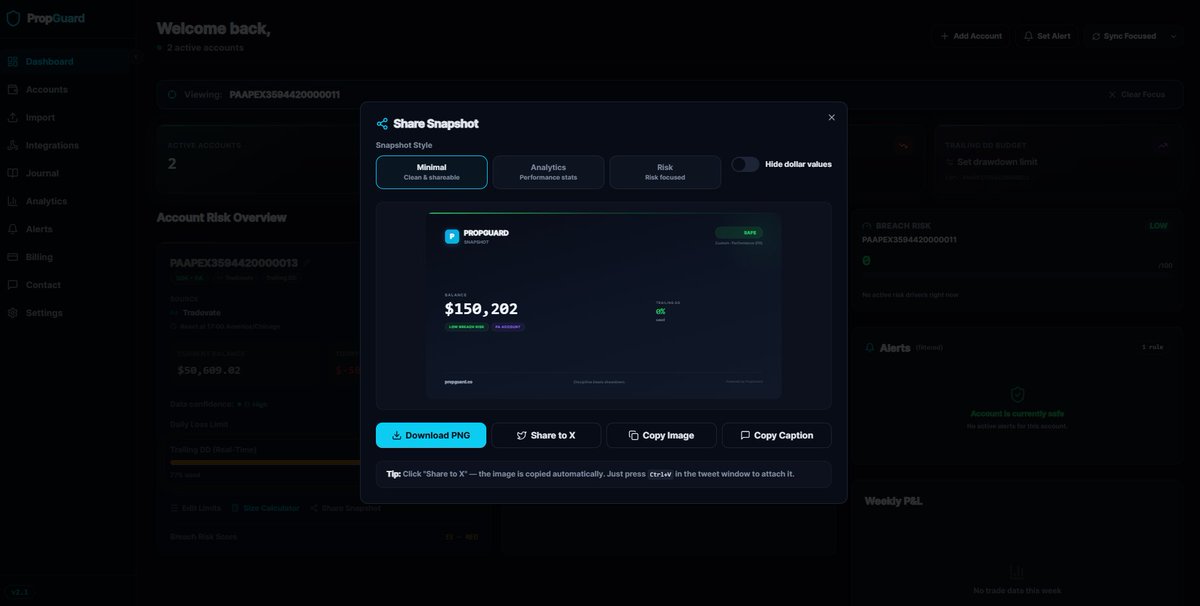Open Analytics page in the sidebar
The height and width of the screenshot is (606, 1200).
(x=68, y=201)
